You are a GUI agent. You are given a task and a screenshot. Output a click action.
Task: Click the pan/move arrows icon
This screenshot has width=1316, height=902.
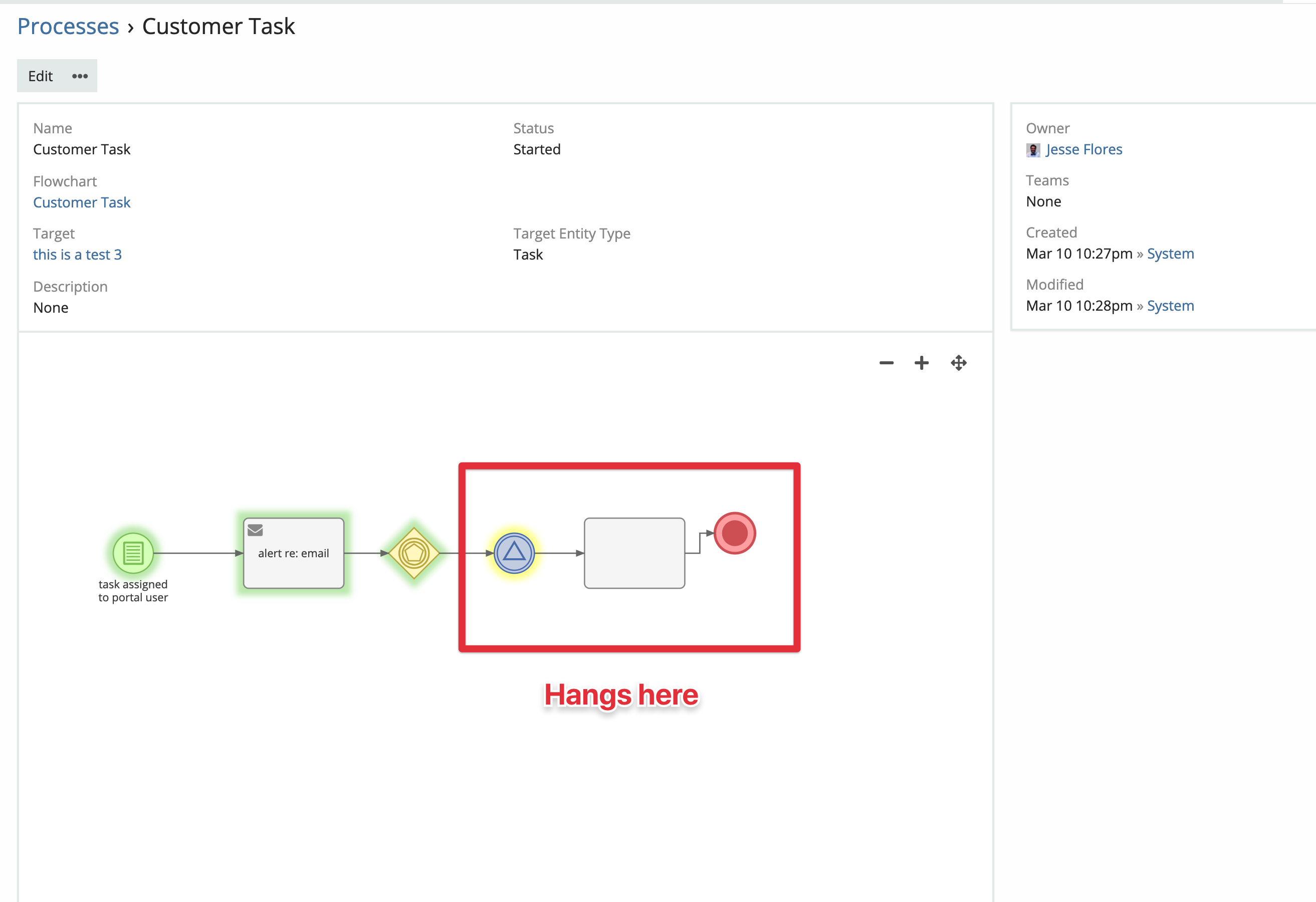958,363
